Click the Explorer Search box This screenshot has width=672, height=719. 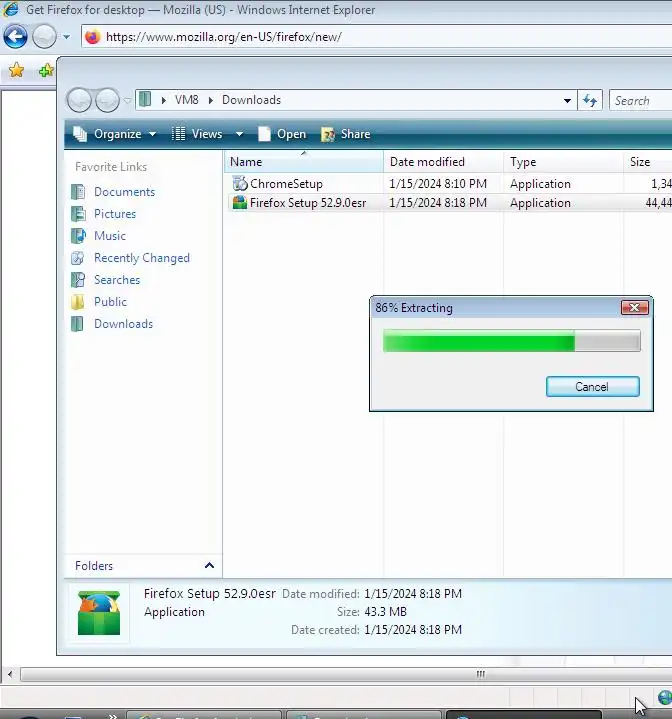coord(641,100)
